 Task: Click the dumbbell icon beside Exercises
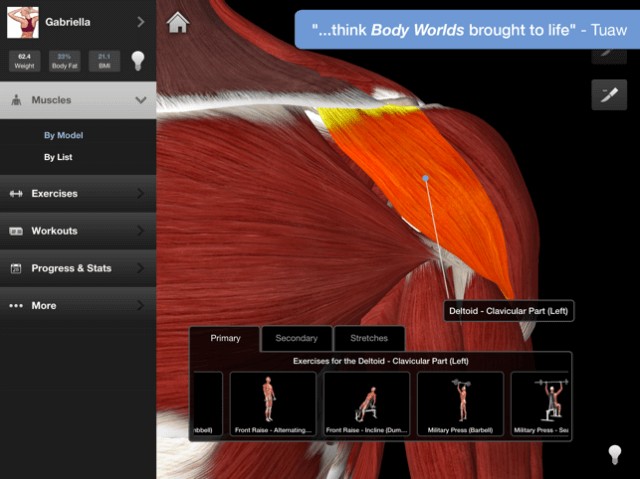(x=16, y=194)
